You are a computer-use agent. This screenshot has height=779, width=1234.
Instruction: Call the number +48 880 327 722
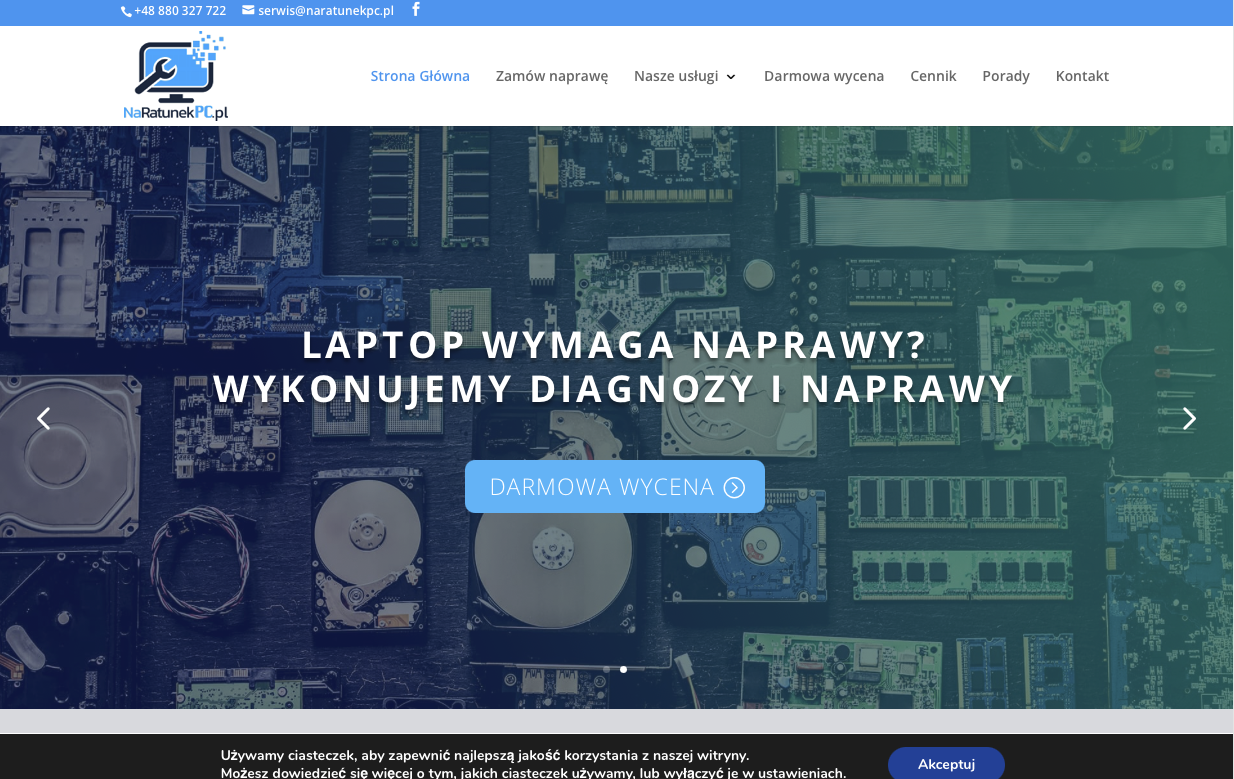180,11
